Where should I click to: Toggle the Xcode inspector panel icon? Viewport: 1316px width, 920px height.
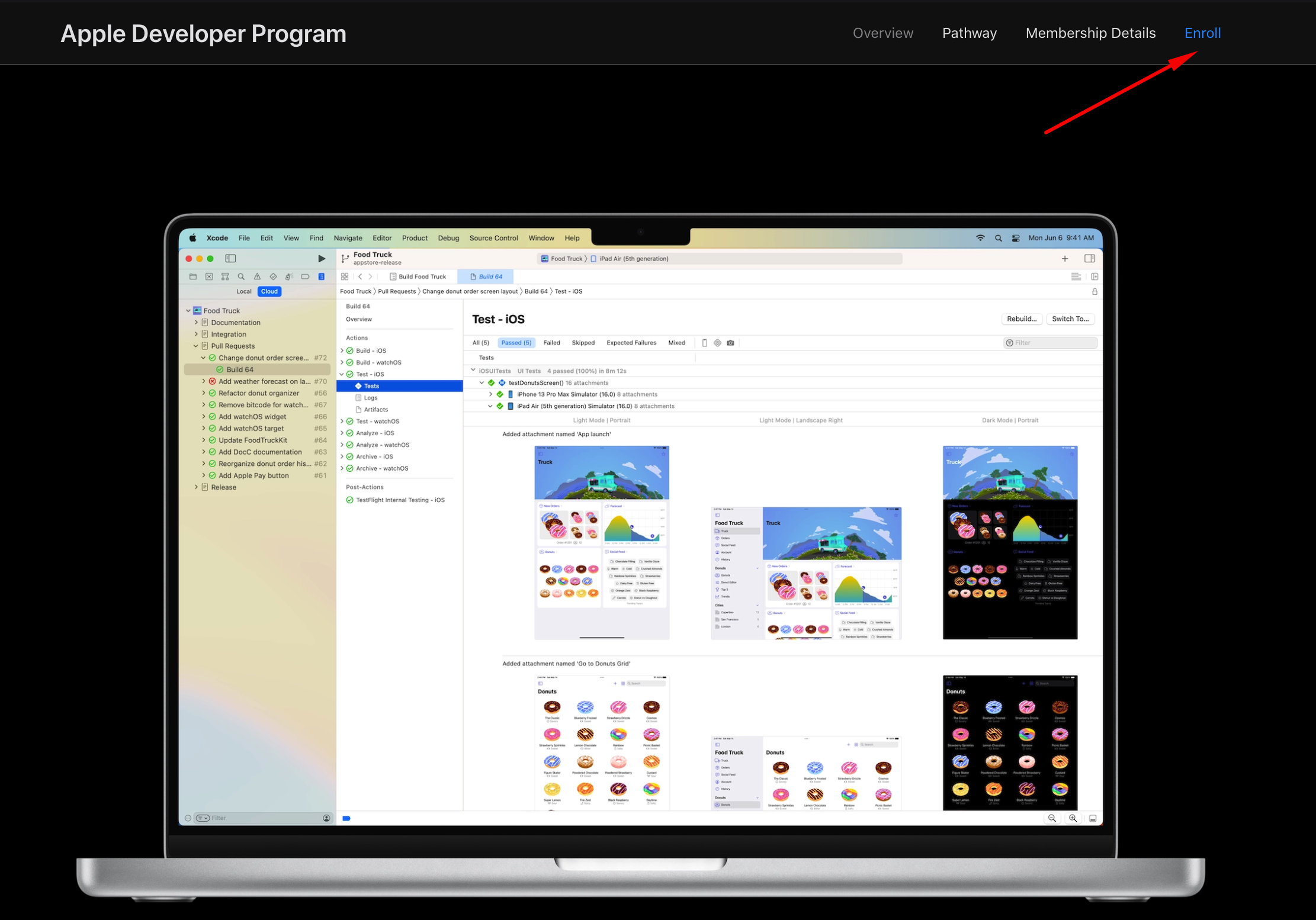[x=1089, y=259]
